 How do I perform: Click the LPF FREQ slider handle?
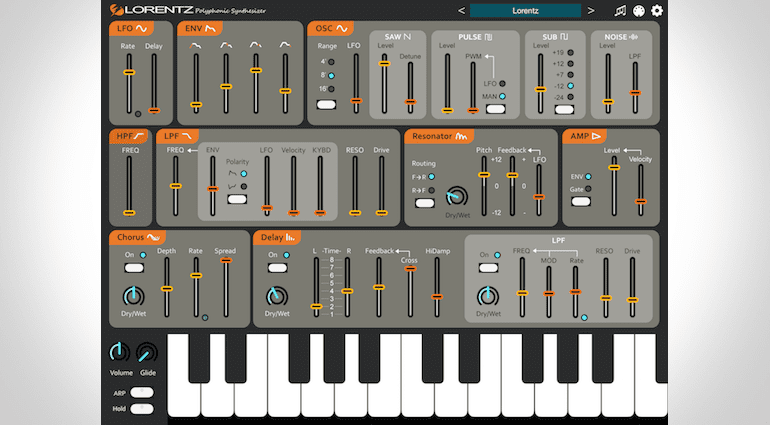[176, 186]
